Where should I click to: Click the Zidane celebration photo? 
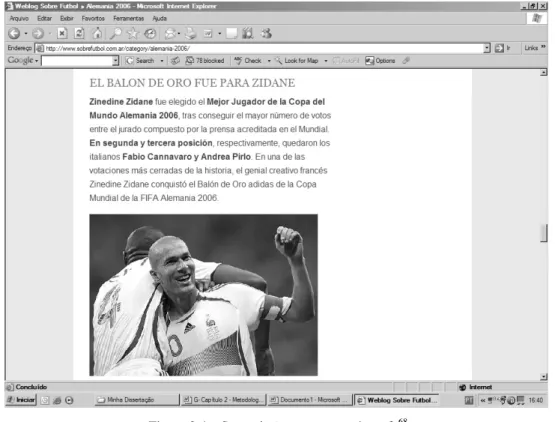click(x=204, y=295)
